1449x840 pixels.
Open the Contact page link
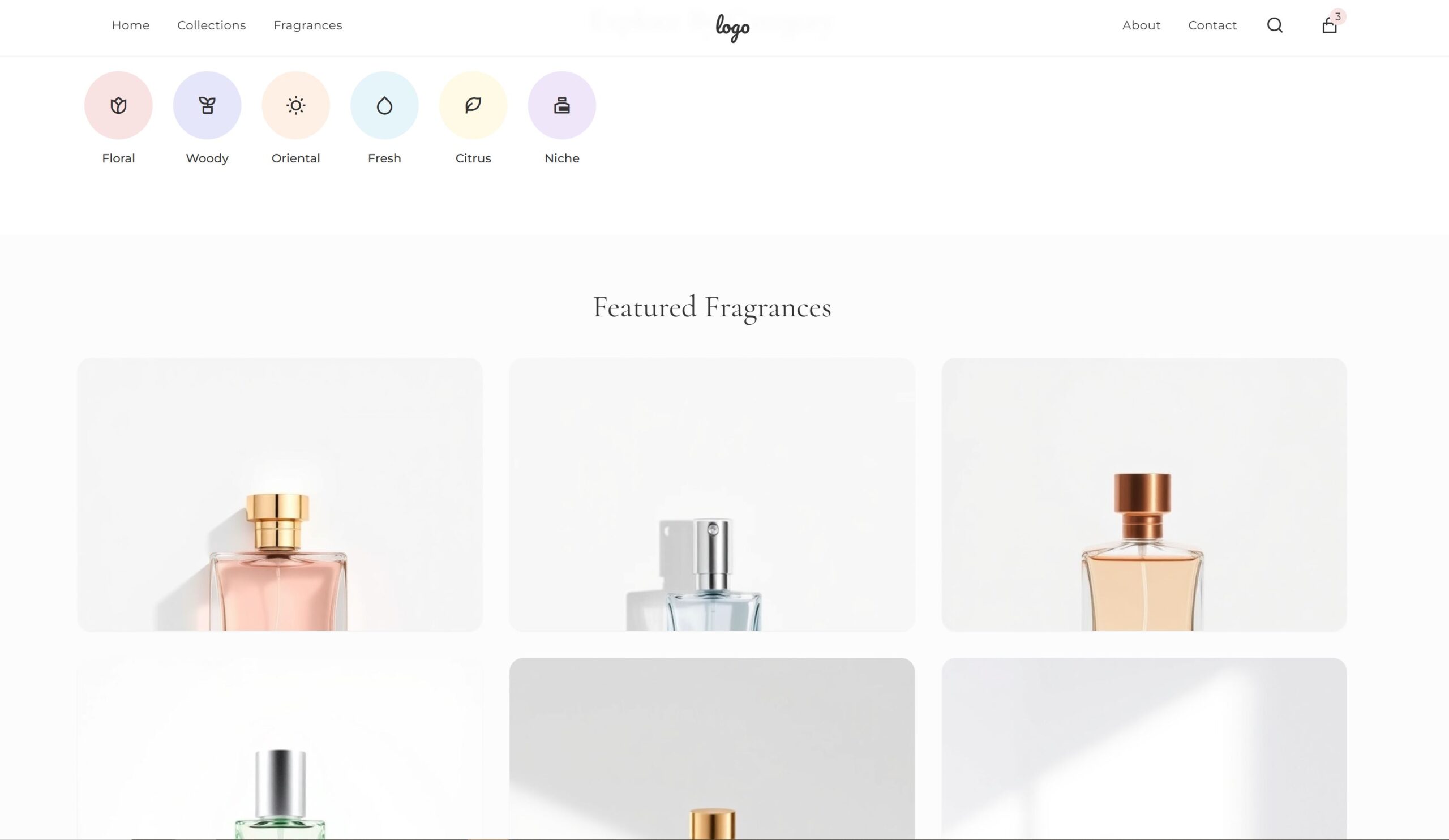[x=1212, y=25]
